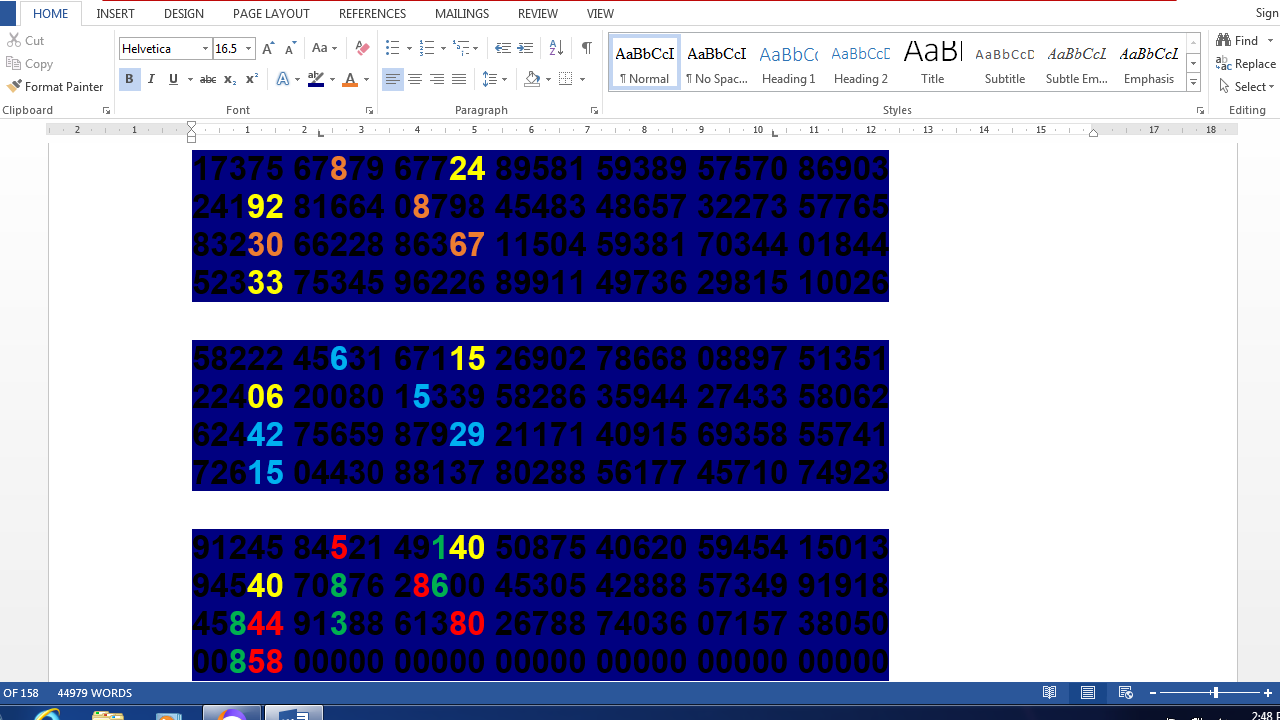This screenshot has width=1280, height=720.
Task: Click the Replace button
Action: pyautogui.click(x=1246, y=64)
